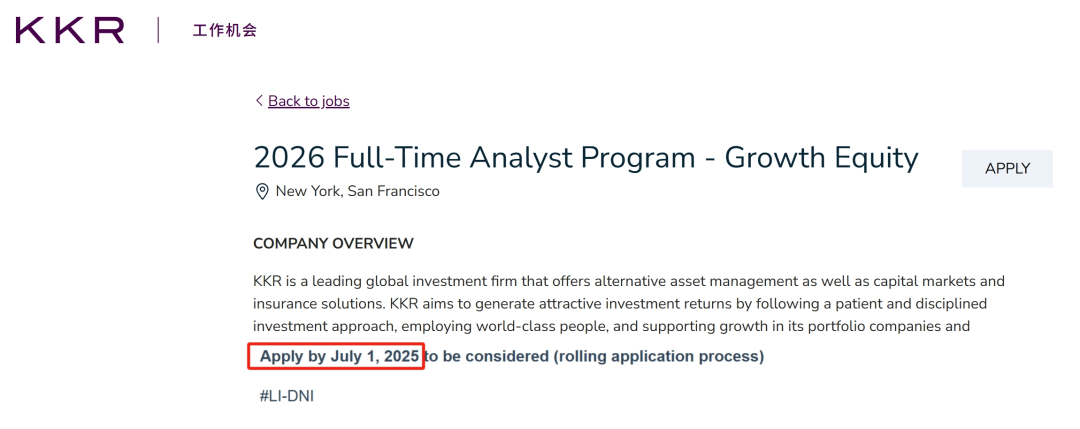Go back via Back to jobs link
Image resolution: width=1080 pixels, height=429 pixels.
pos(309,101)
